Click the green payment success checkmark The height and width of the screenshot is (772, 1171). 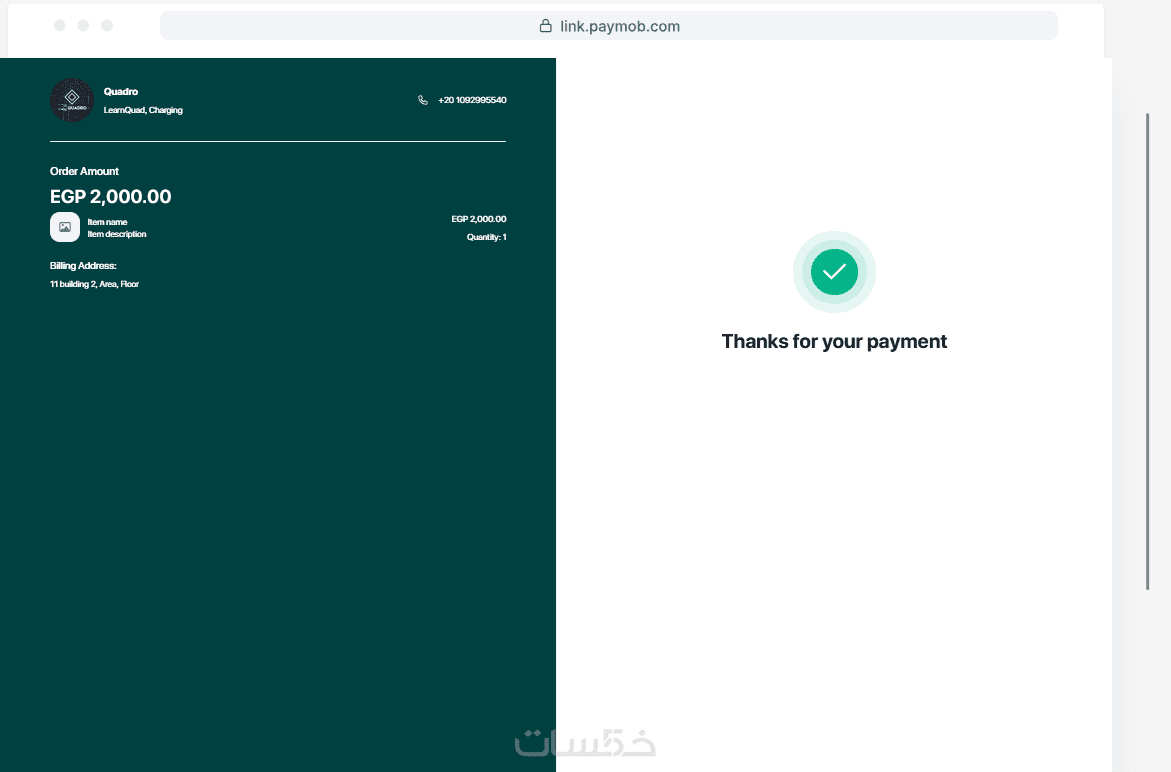(x=834, y=272)
